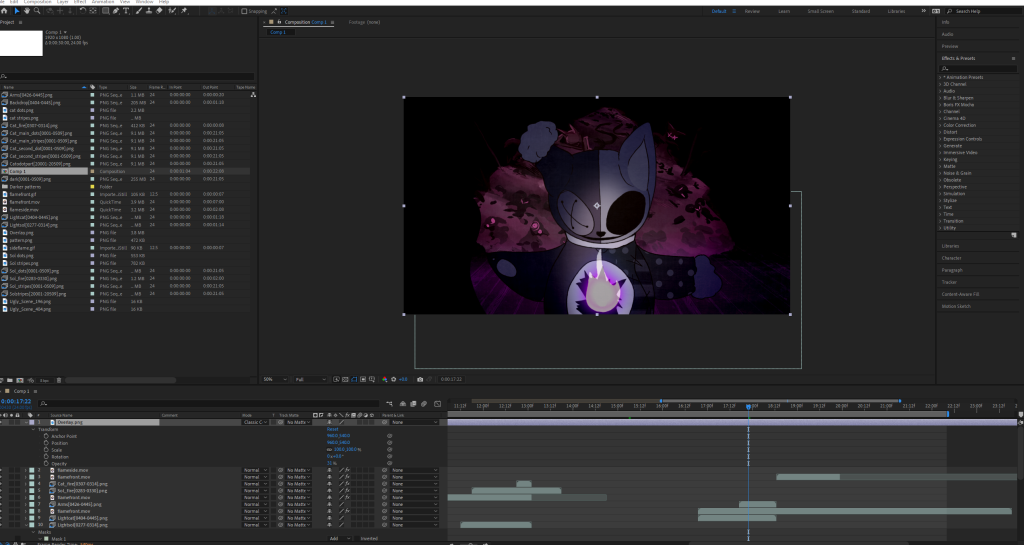Open the Composition menu

(x=38, y=2)
